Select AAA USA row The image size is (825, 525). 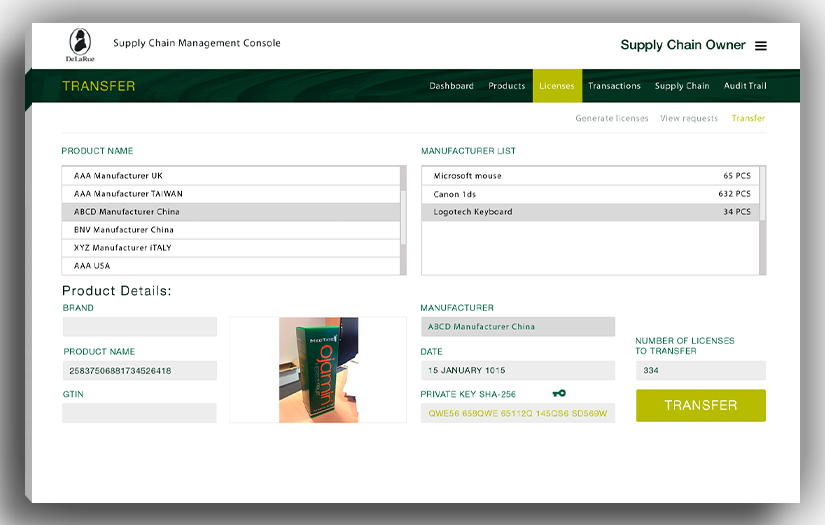(x=231, y=266)
